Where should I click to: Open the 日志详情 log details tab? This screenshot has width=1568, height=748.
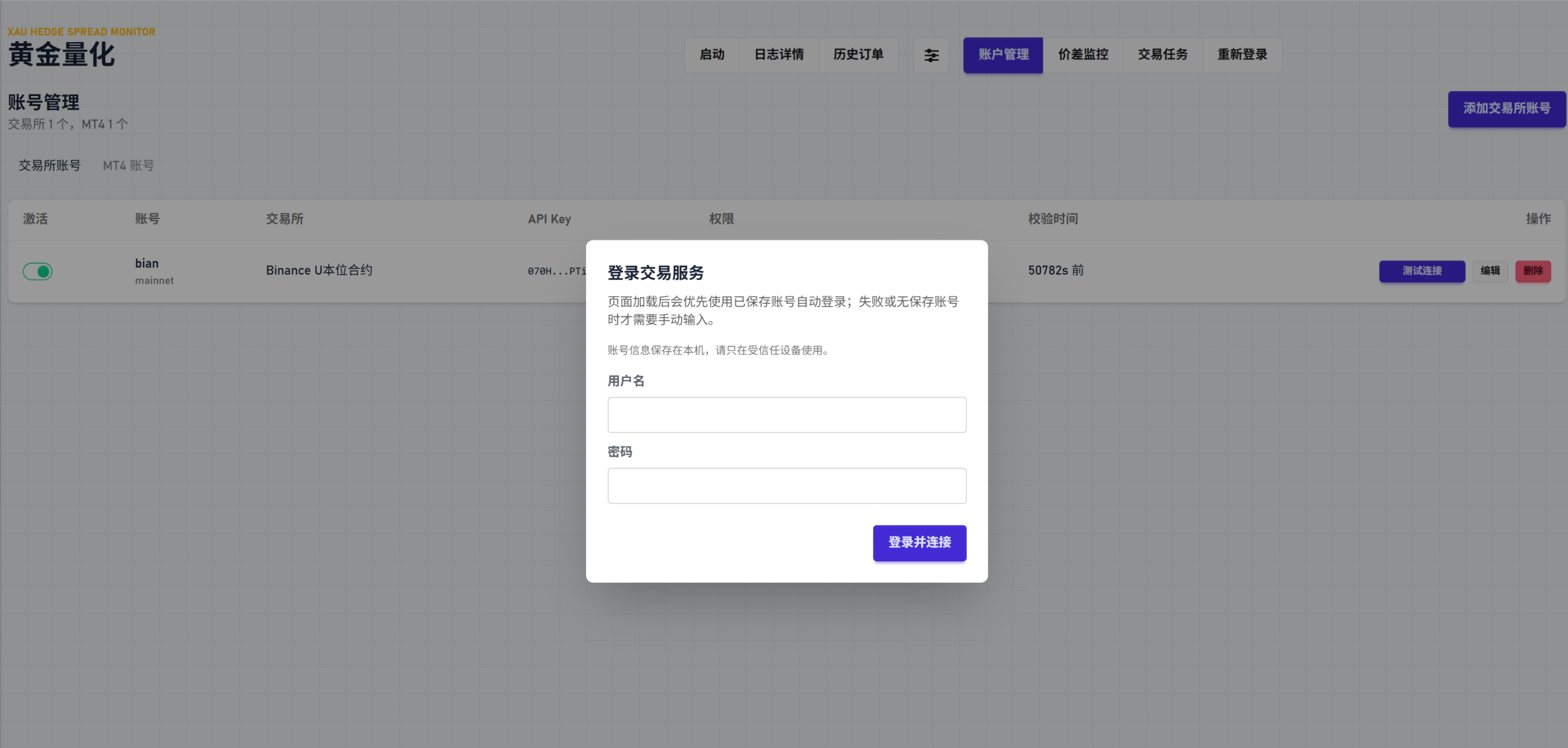[779, 56]
